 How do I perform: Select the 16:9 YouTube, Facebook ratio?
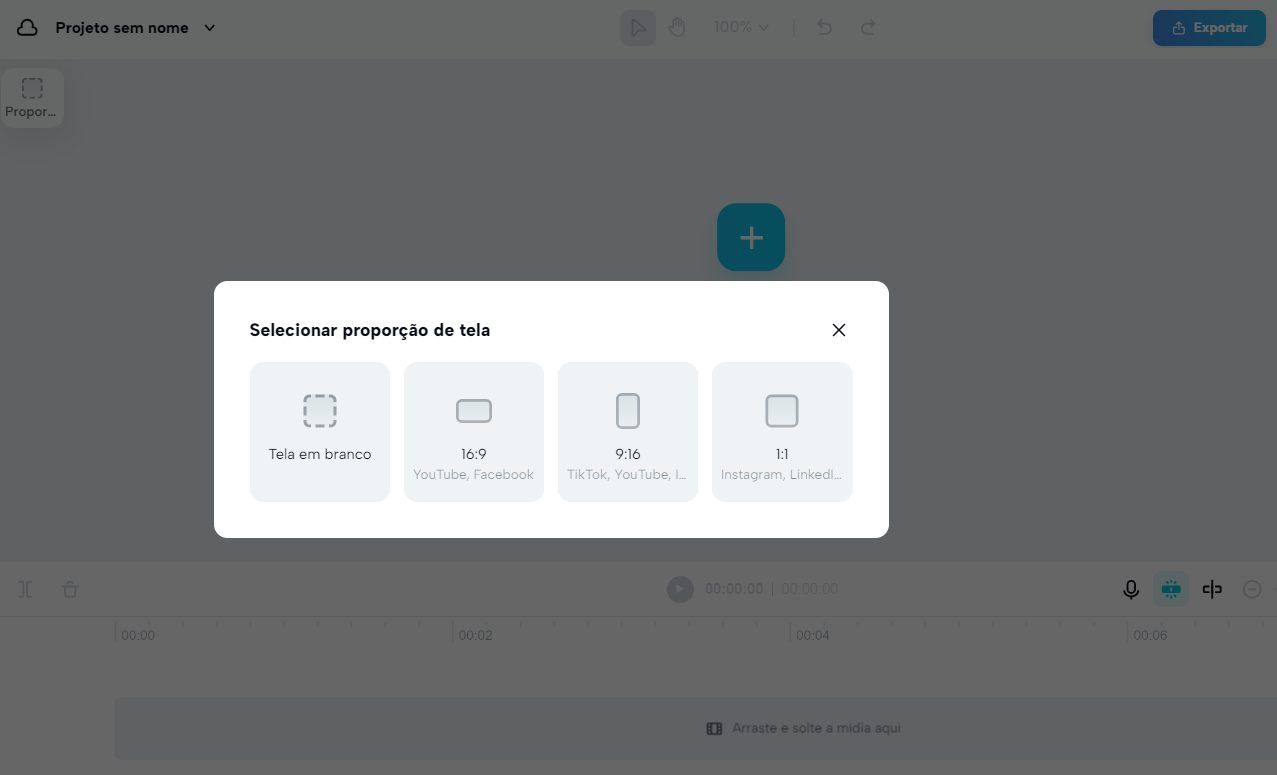[474, 432]
